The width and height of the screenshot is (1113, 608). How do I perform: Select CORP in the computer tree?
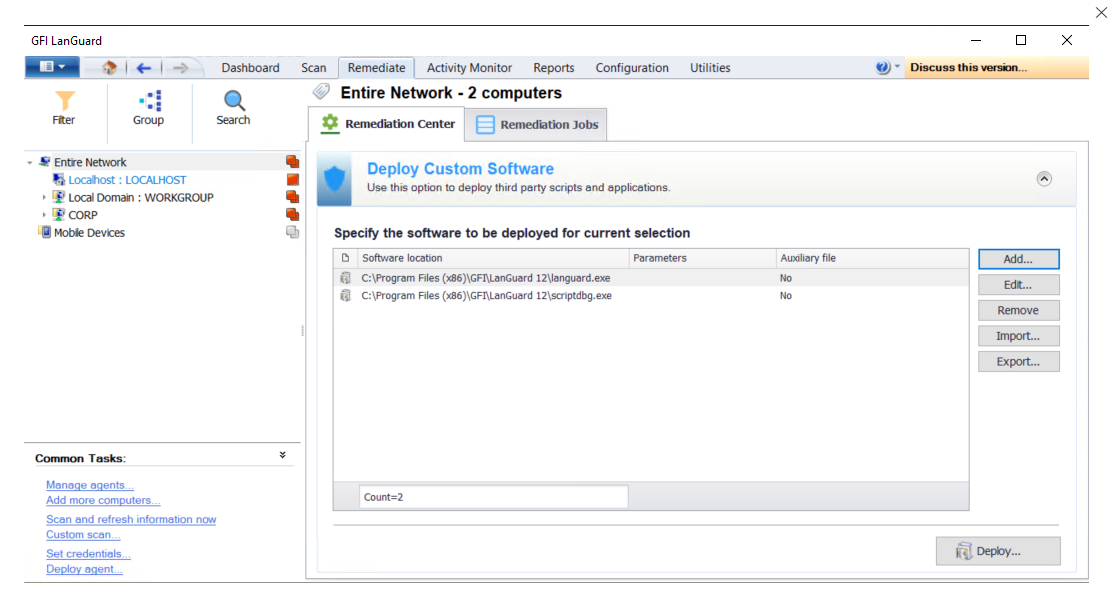point(82,215)
